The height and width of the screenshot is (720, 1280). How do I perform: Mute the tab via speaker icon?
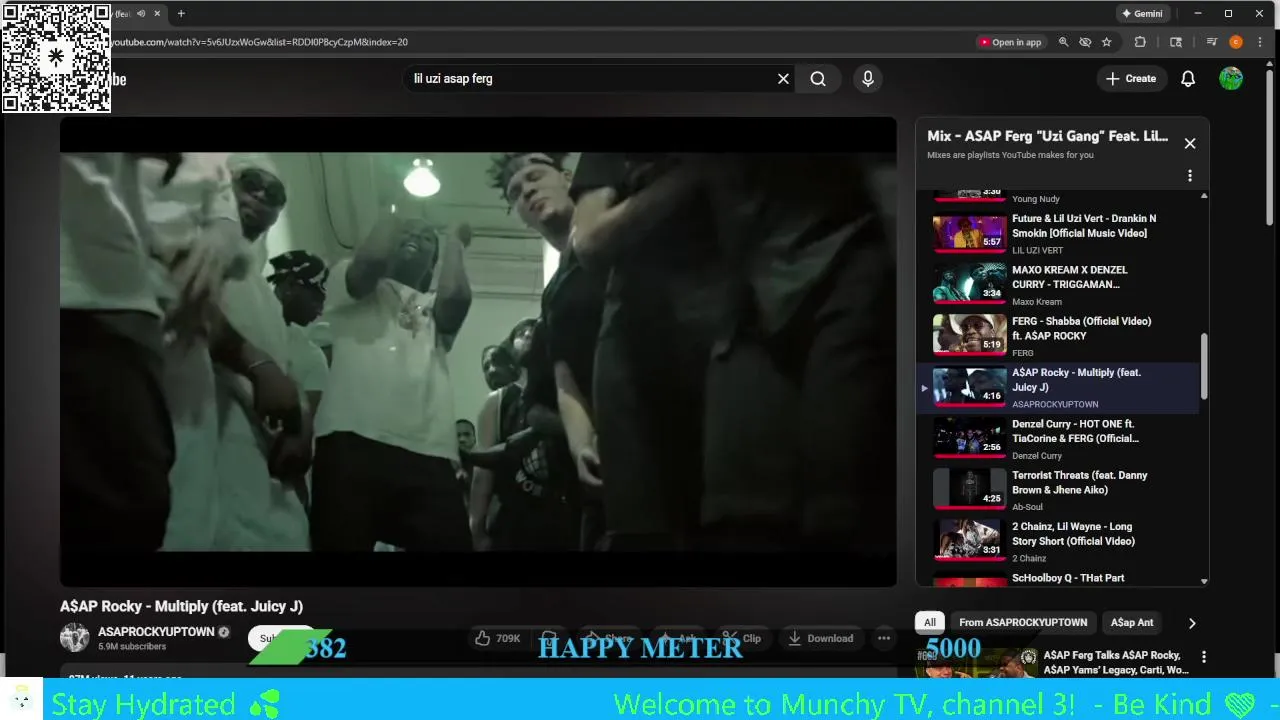click(x=140, y=14)
